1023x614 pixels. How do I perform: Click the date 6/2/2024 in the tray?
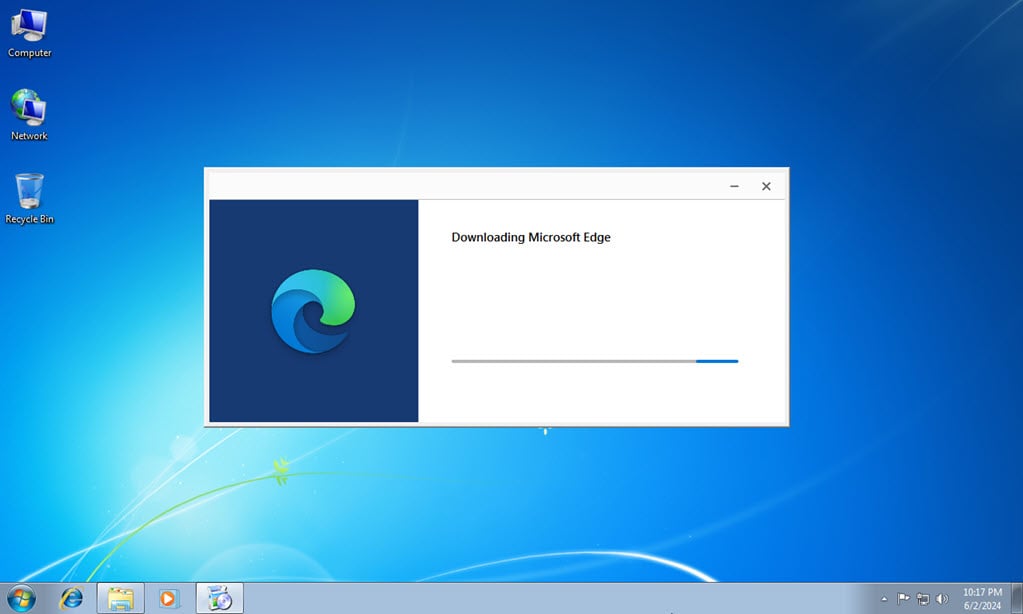[x=981, y=605]
